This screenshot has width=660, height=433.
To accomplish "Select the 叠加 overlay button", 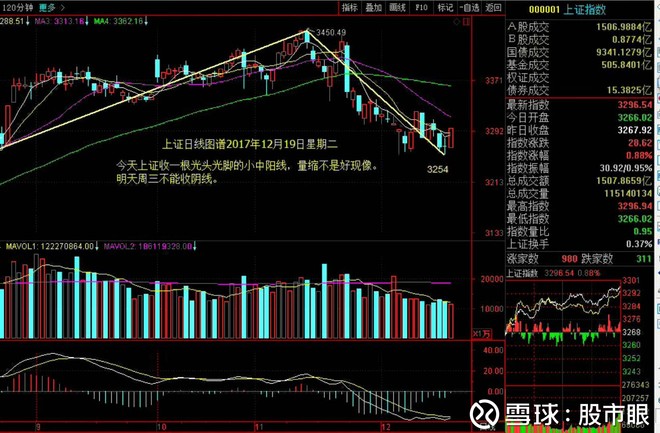I will [x=373, y=8].
